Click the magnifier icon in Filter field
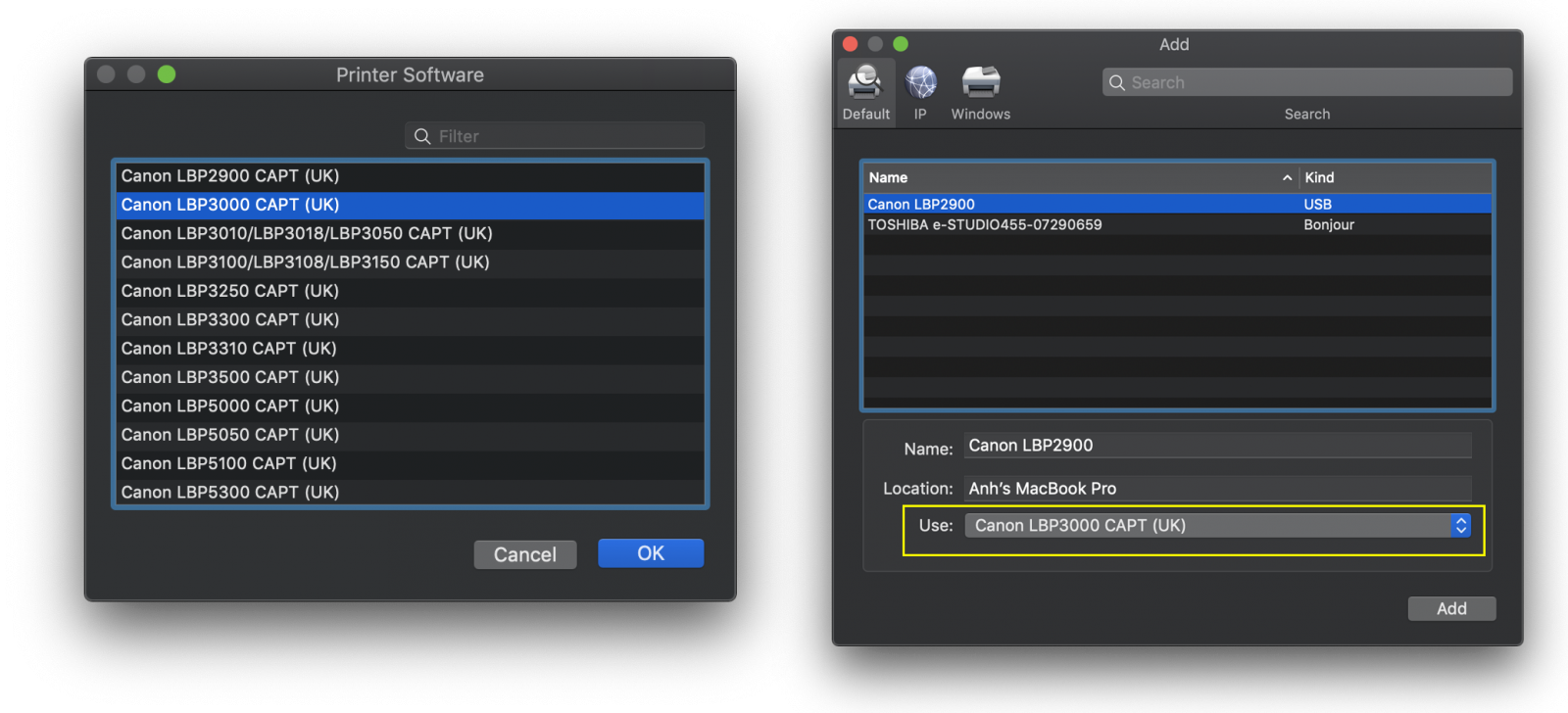The height and width of the screenshot is (713, 1568). coord(422,136)
